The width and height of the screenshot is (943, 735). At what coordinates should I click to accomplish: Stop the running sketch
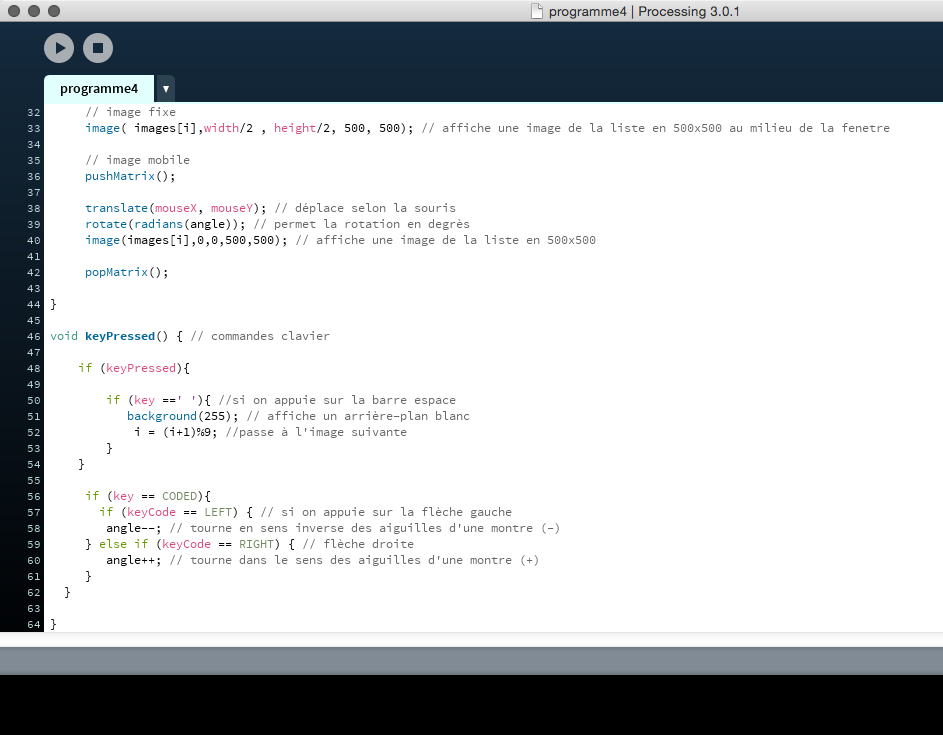[x=98, y=48]
